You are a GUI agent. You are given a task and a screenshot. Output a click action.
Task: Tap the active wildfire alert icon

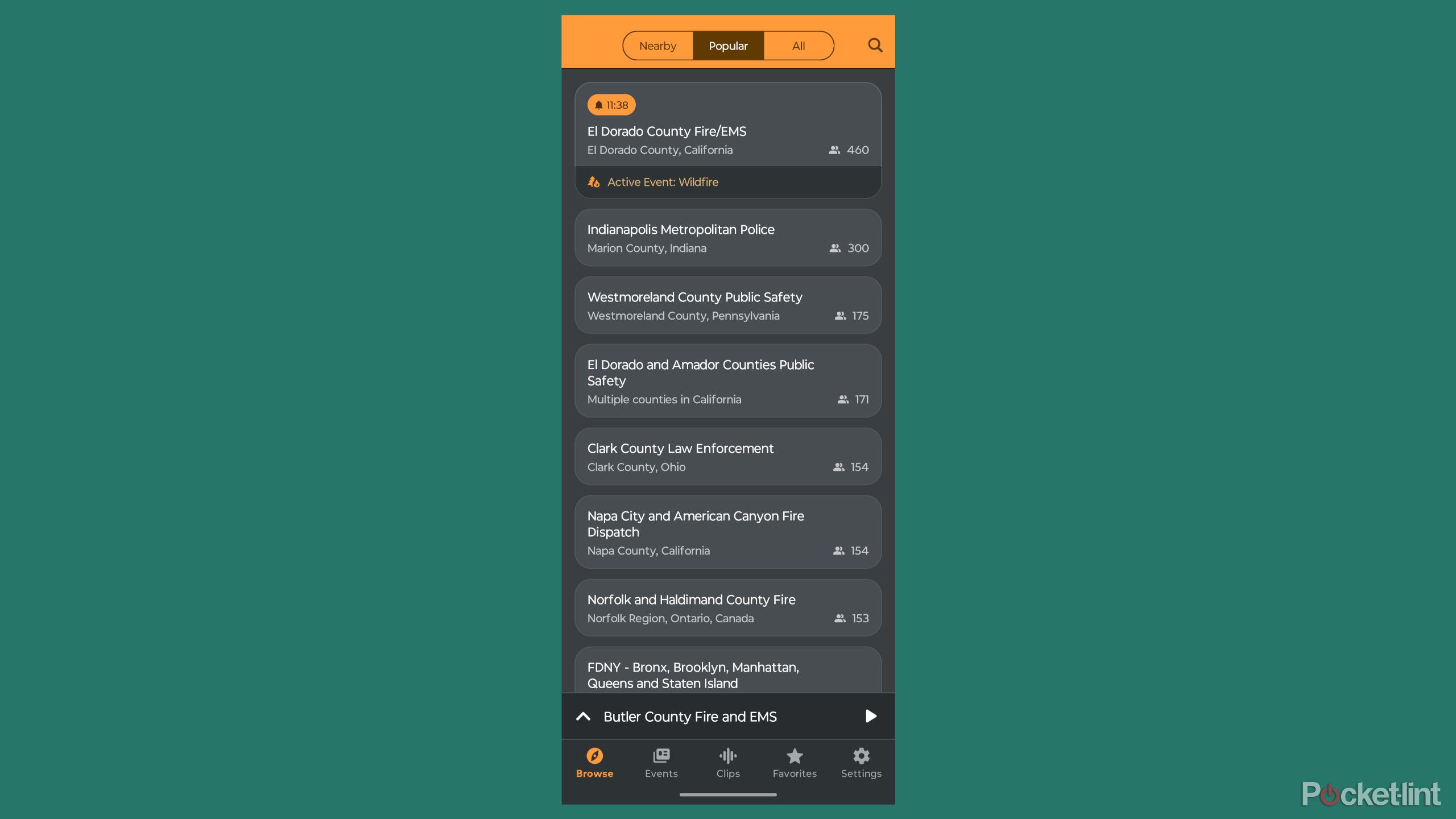(x=595, y=181)
